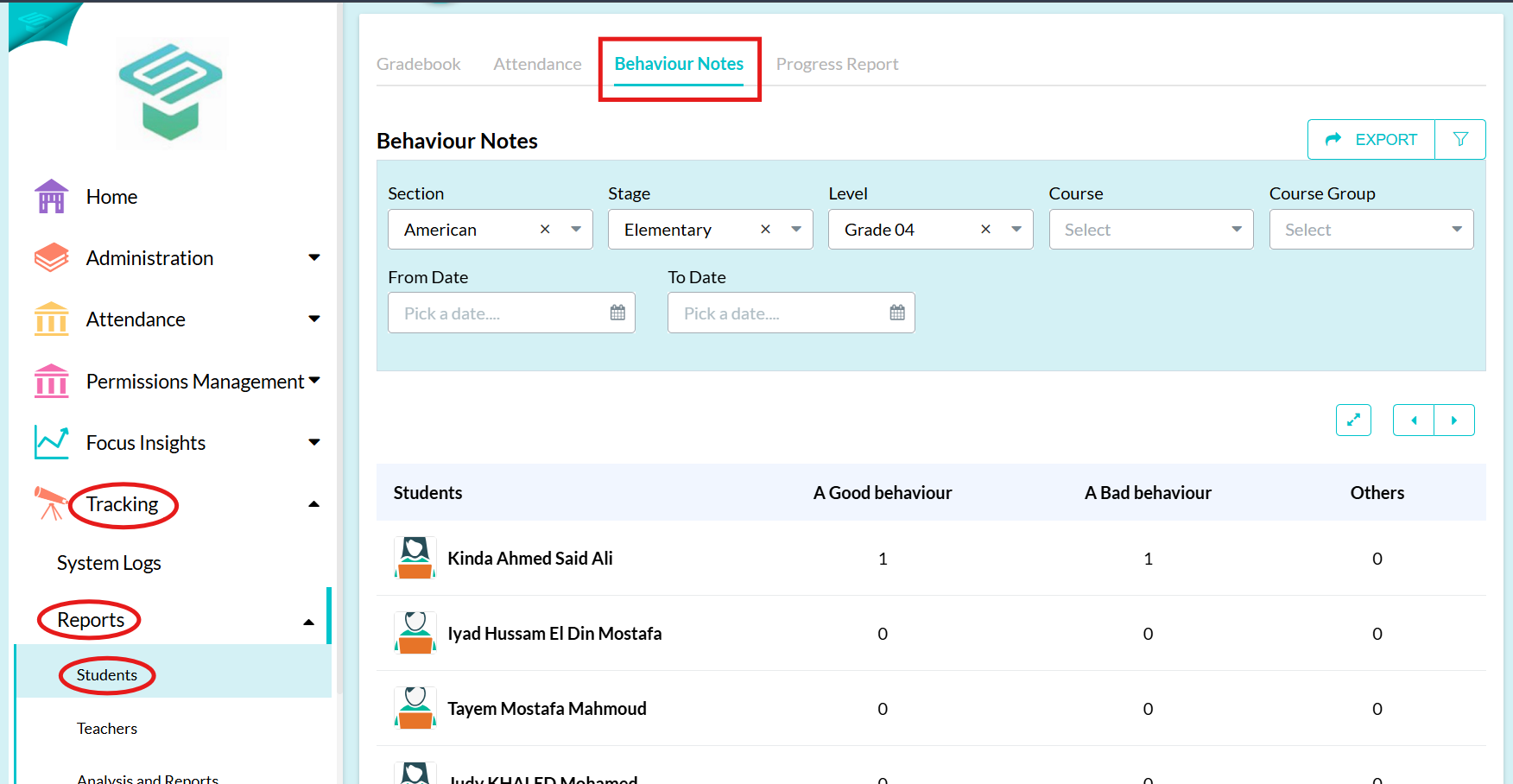Image resolution: width=1513 pixels, height=784 pixels.
Task: Select Students under Reports
Action: [107, 675]
